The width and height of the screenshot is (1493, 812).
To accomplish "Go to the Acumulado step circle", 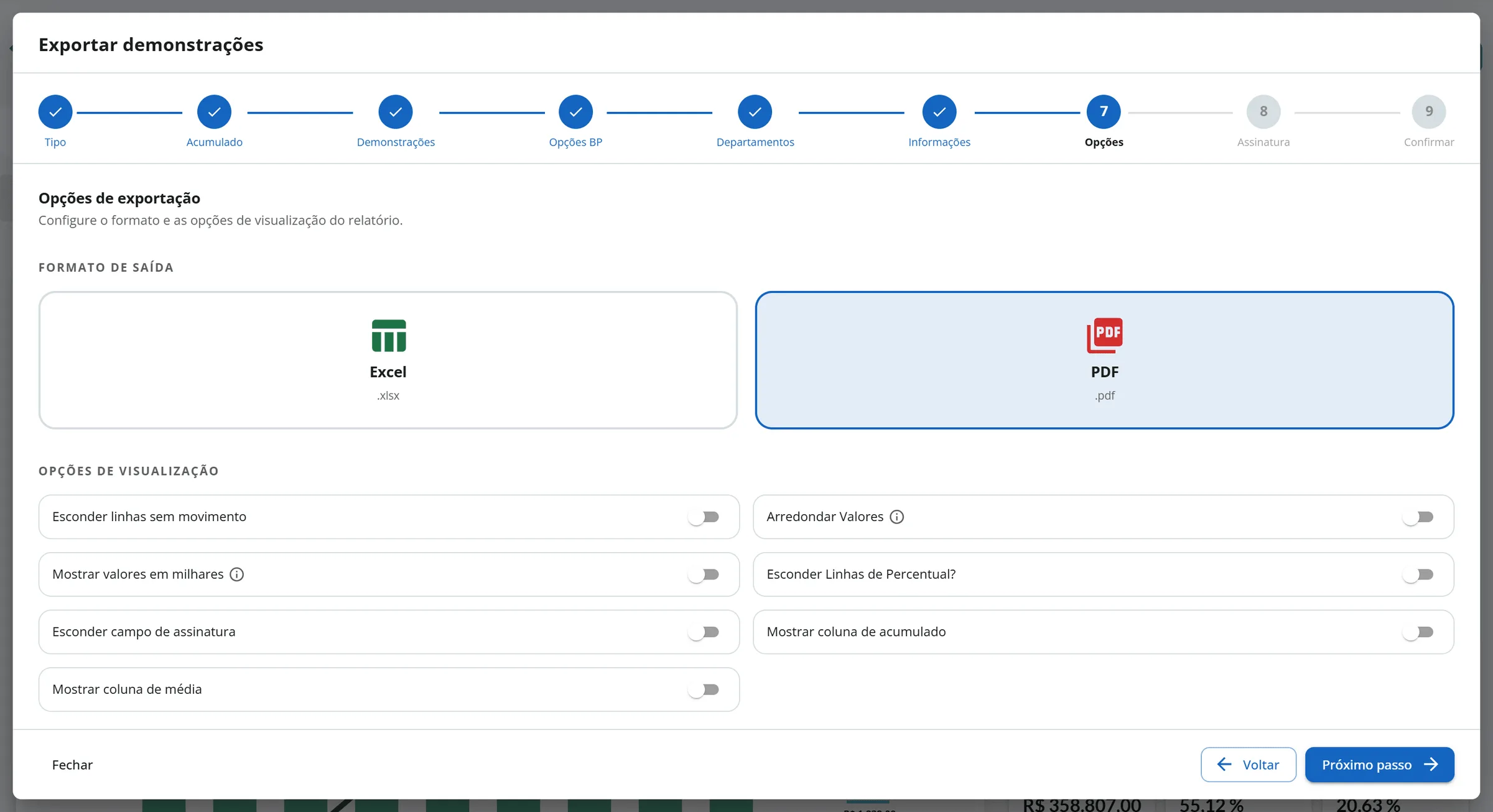I will (214, 112).
